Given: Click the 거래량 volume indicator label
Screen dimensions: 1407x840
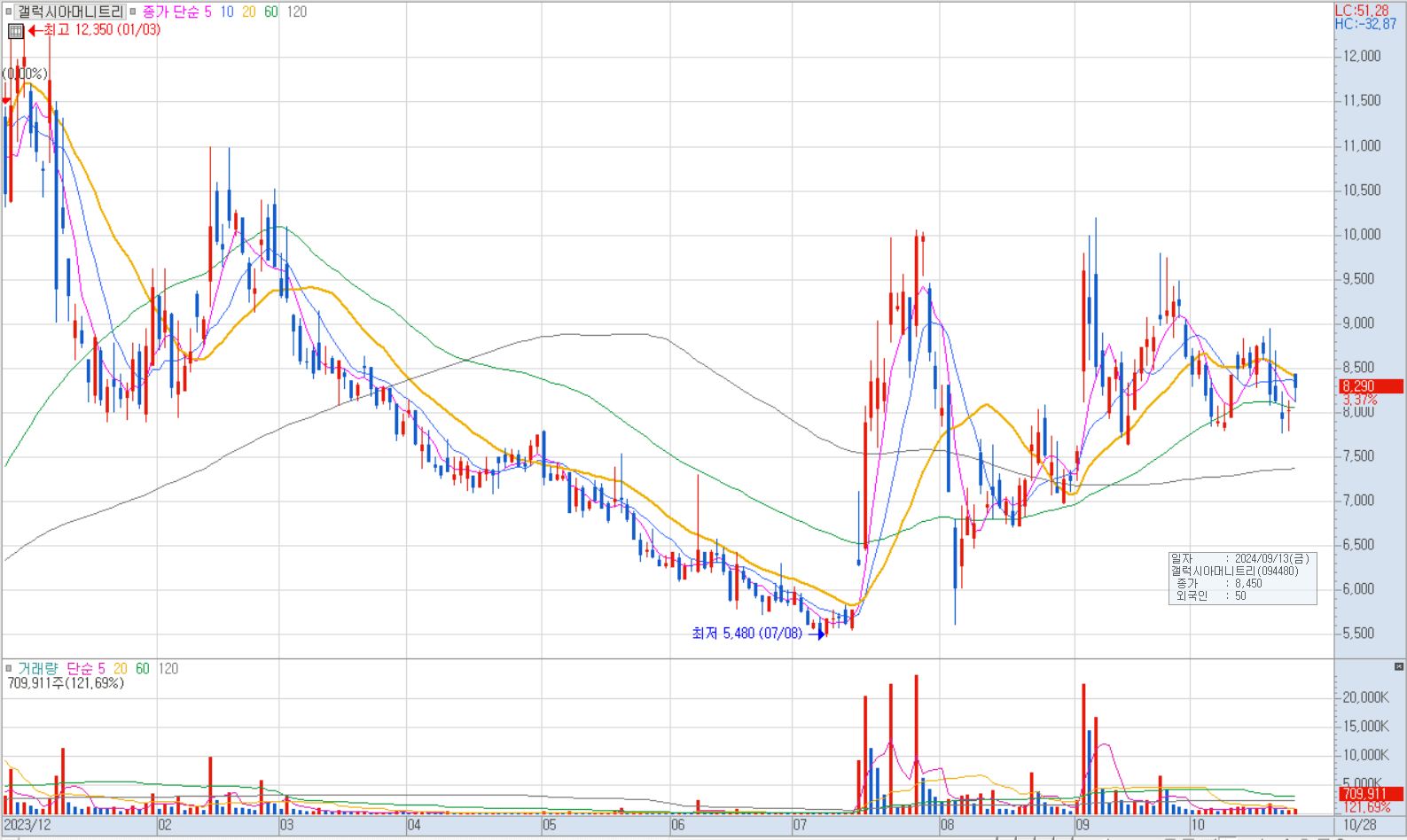Looking at the screenshot, I should 39,668.
